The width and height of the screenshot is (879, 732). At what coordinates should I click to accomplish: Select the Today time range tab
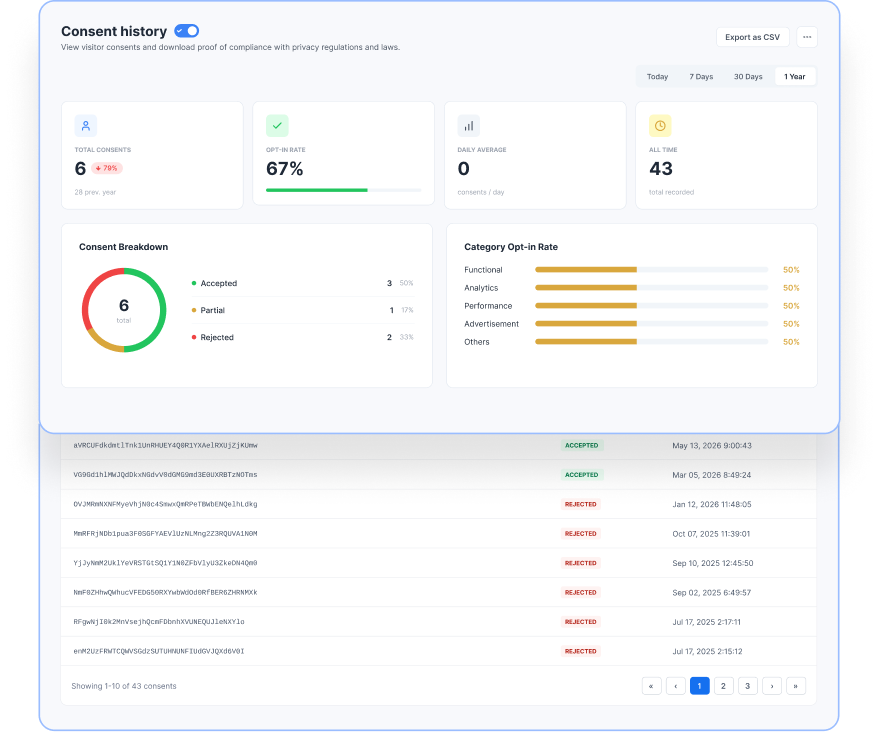(658, 77)
